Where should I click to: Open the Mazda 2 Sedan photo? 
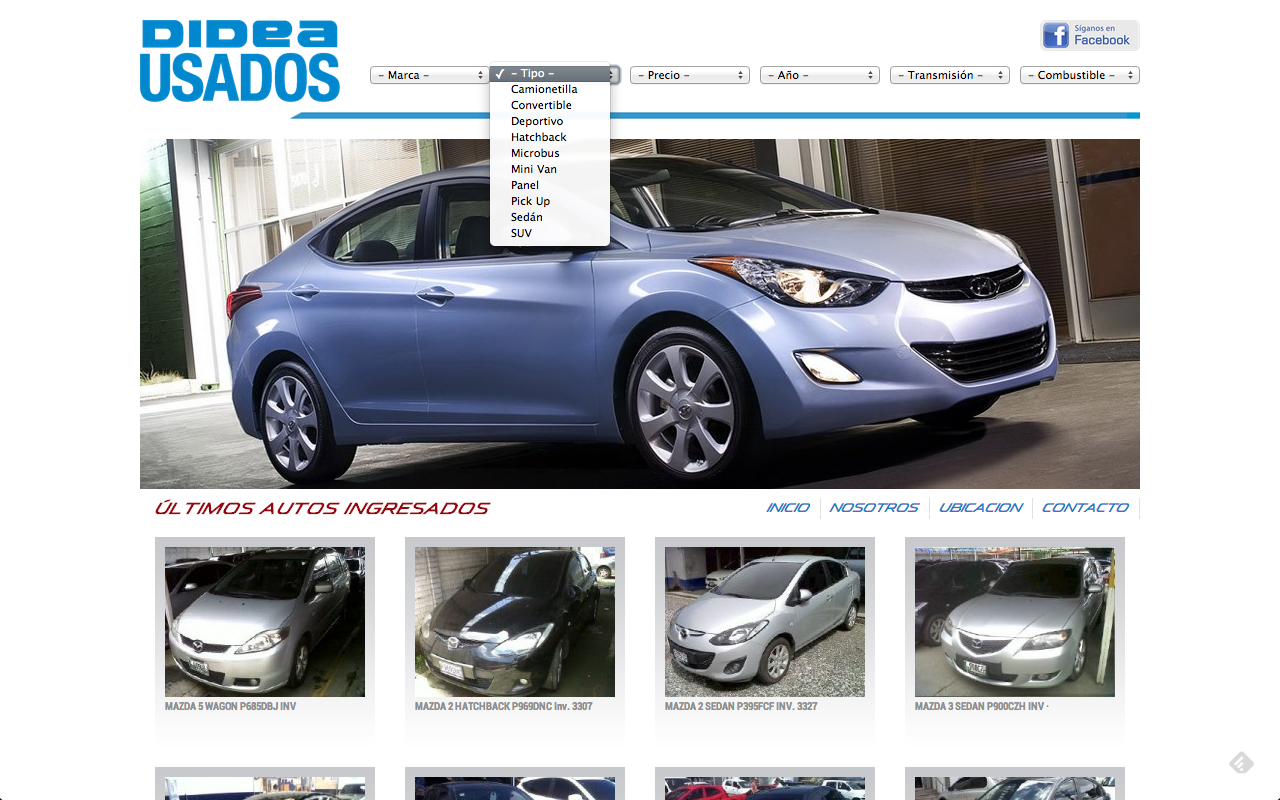pyautogui.click(x=765, y=622)
